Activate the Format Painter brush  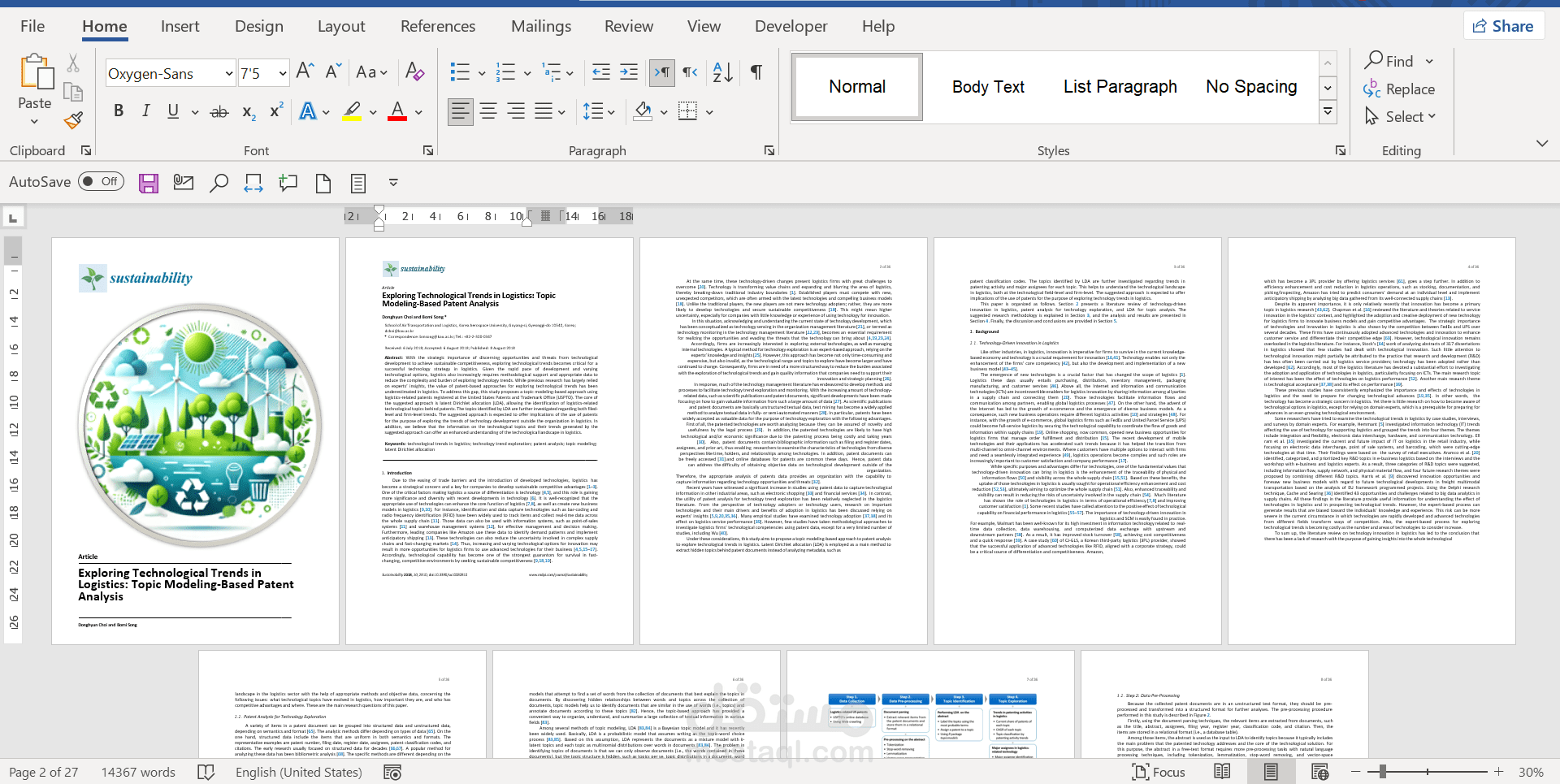tap(73, 120)
